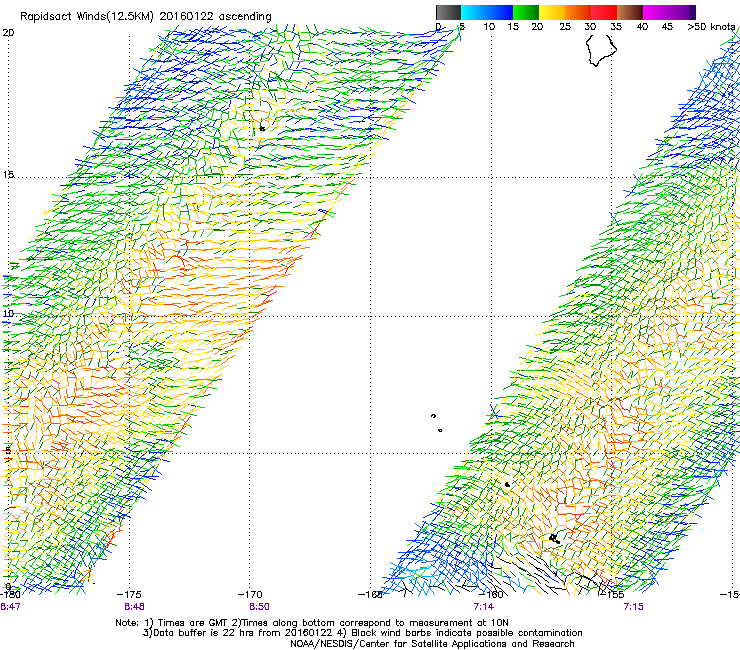Click the '35' color scale label
740x650 pixels.
coord(616,26)
